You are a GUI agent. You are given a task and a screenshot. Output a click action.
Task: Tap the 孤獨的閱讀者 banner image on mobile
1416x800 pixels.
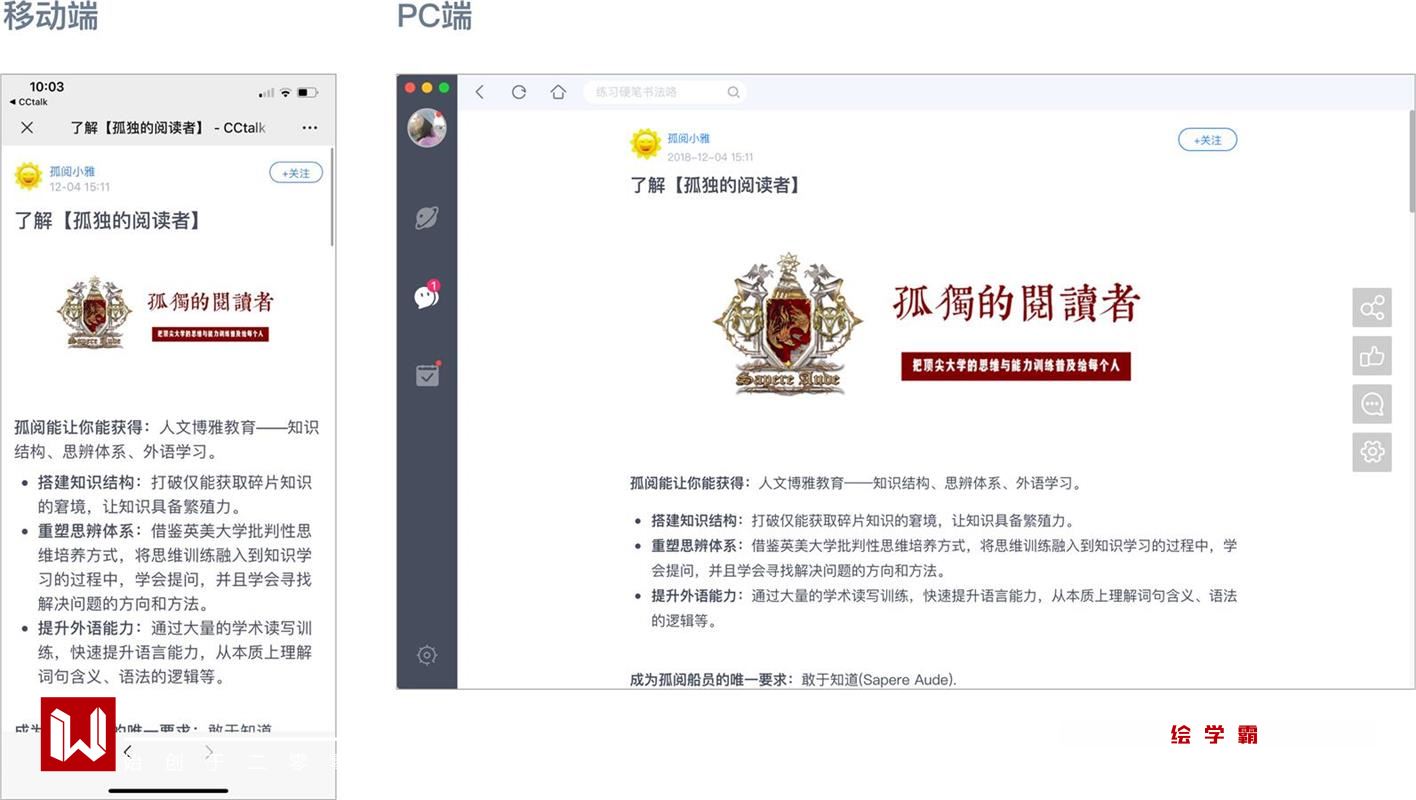[166, 312]
